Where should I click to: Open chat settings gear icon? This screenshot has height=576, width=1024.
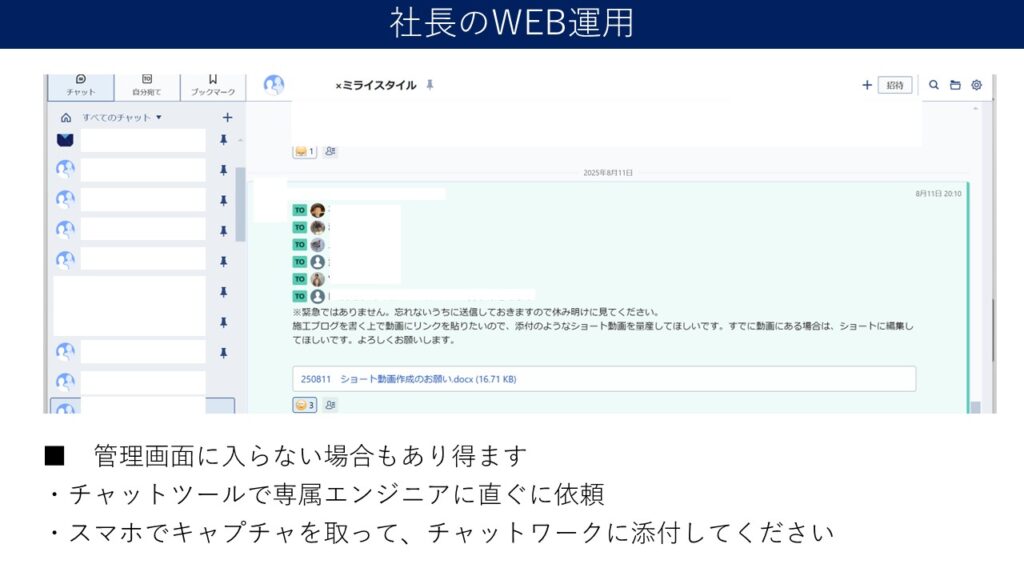(976, 86)
